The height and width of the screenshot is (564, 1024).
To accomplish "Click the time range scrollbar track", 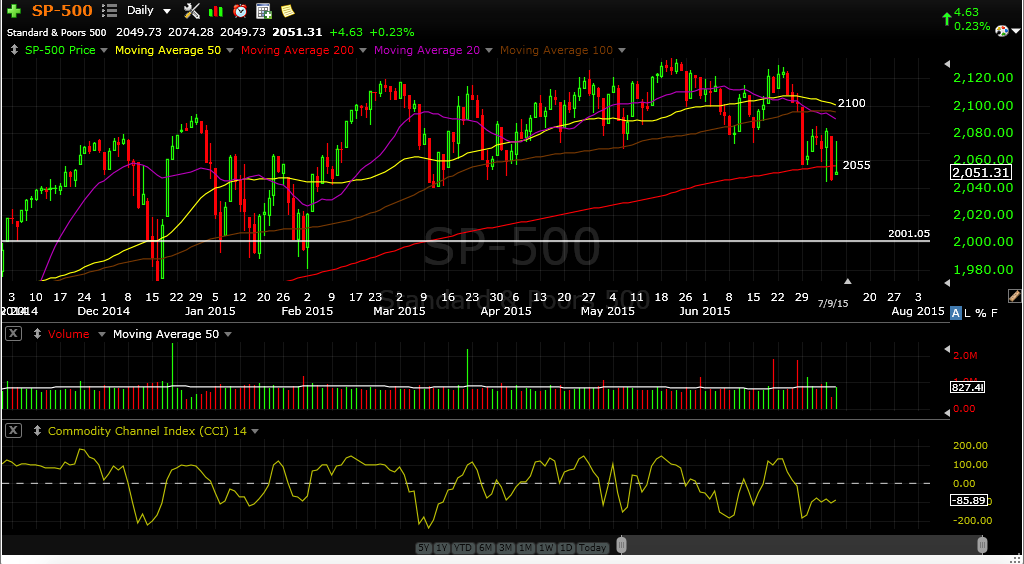I will click(802, 545).
